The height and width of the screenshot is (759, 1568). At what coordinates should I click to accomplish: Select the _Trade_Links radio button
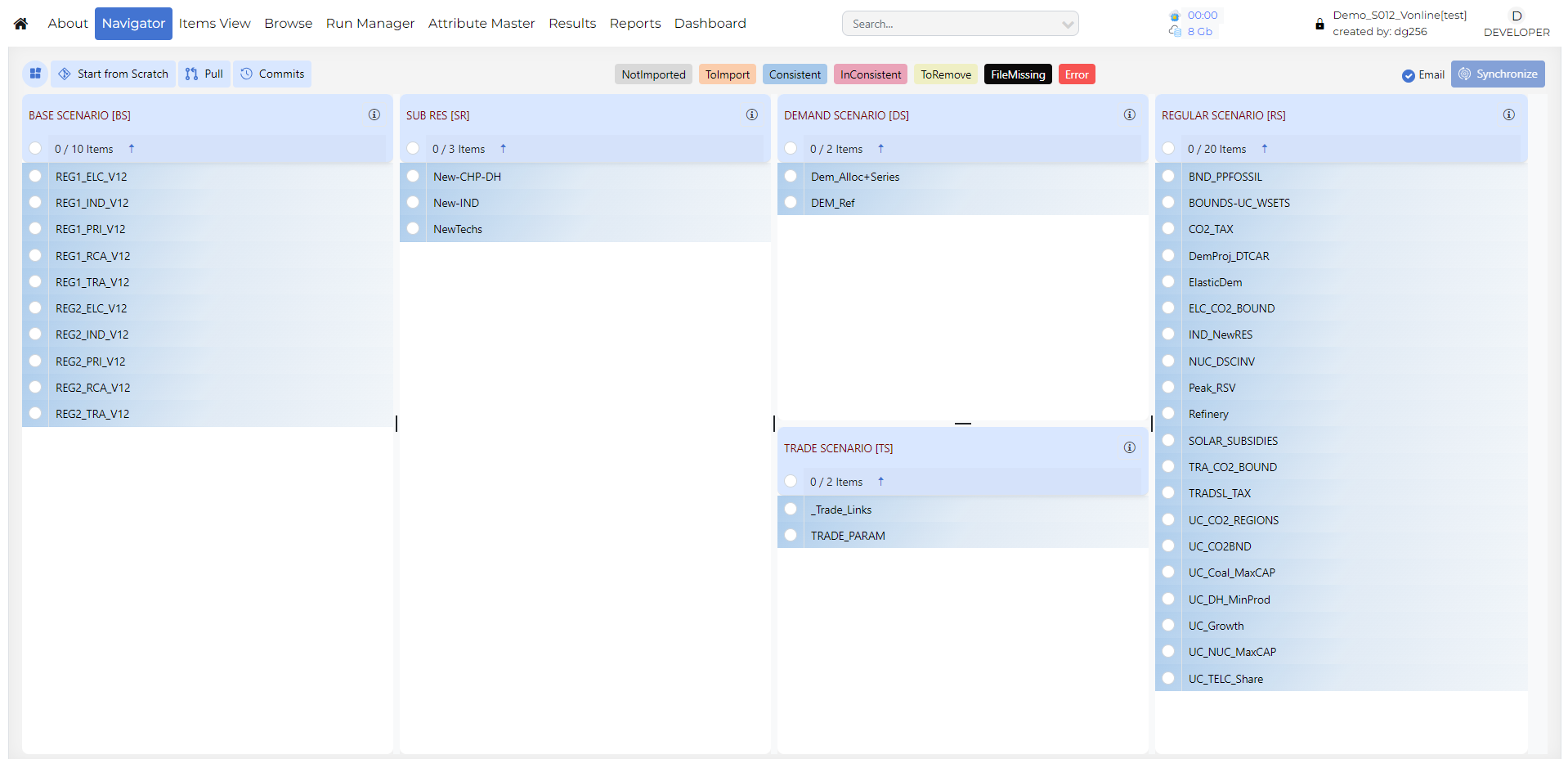click(x=791, y=509)
